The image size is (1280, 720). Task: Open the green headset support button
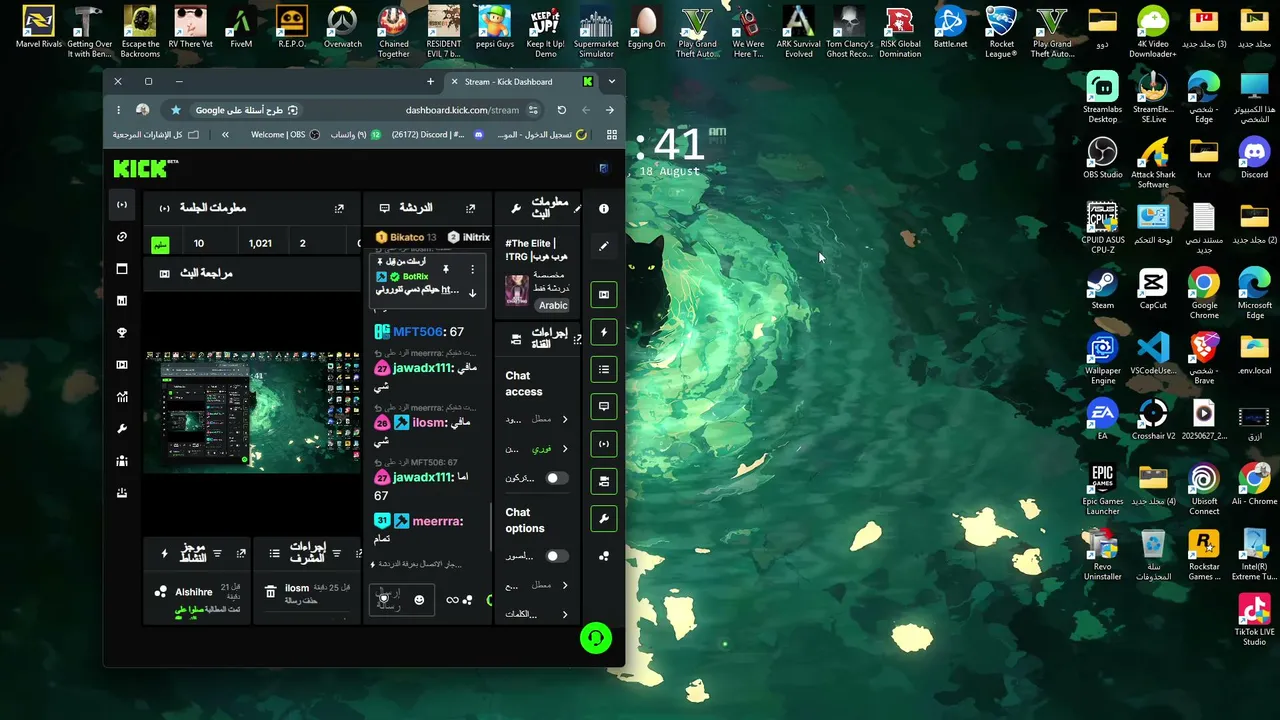pos(596,638)
